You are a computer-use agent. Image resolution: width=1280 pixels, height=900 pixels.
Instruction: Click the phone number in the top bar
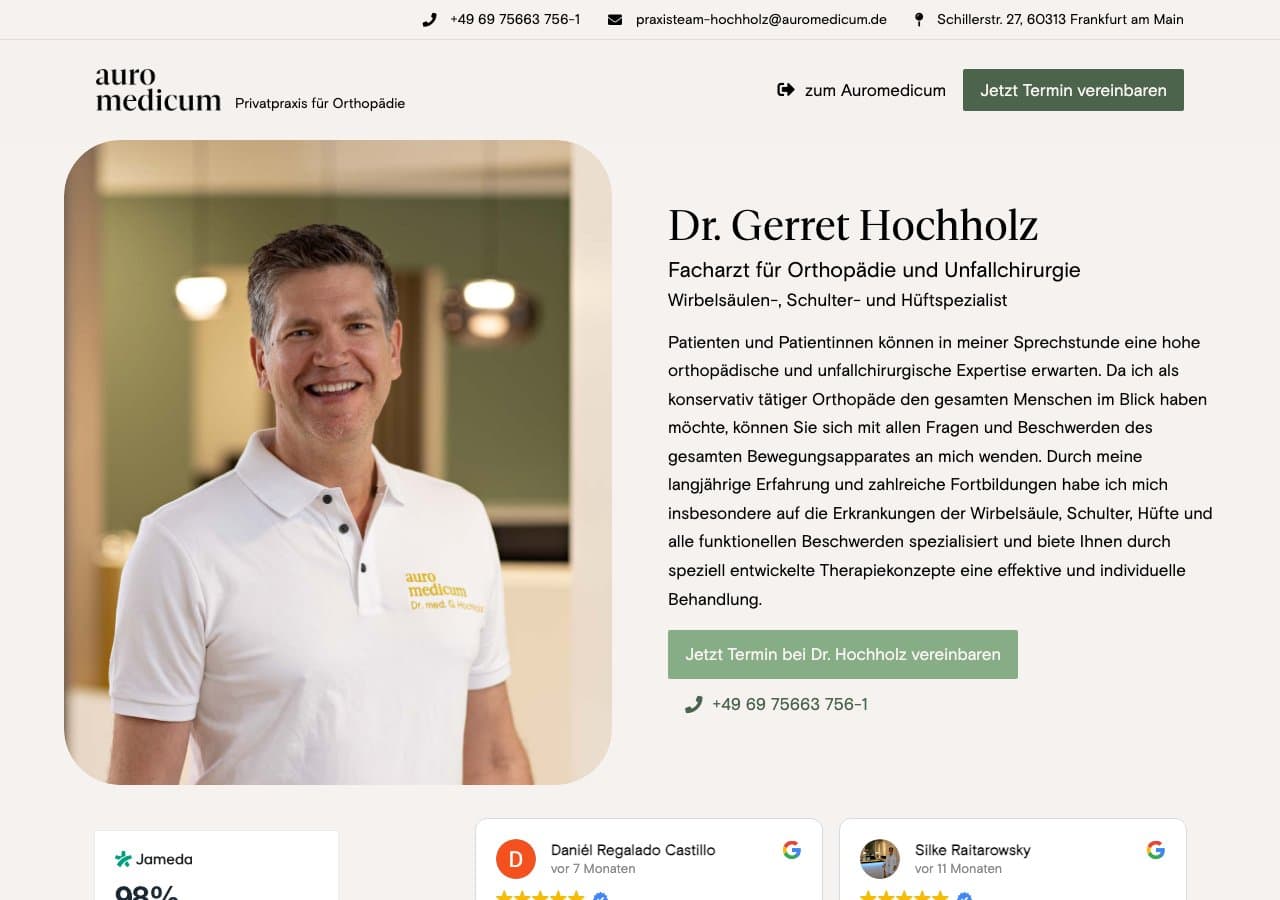pyautogui.click(x=516, y=19)
